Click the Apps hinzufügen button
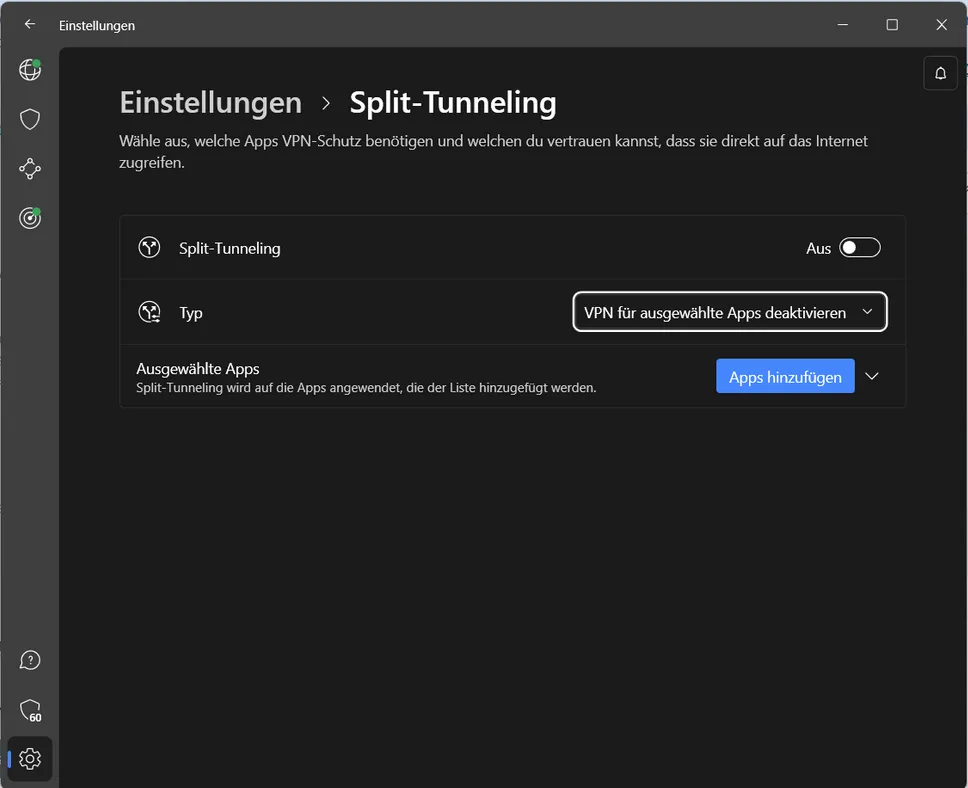This screenshot has width=968, height=788. (x=785, y=376)
